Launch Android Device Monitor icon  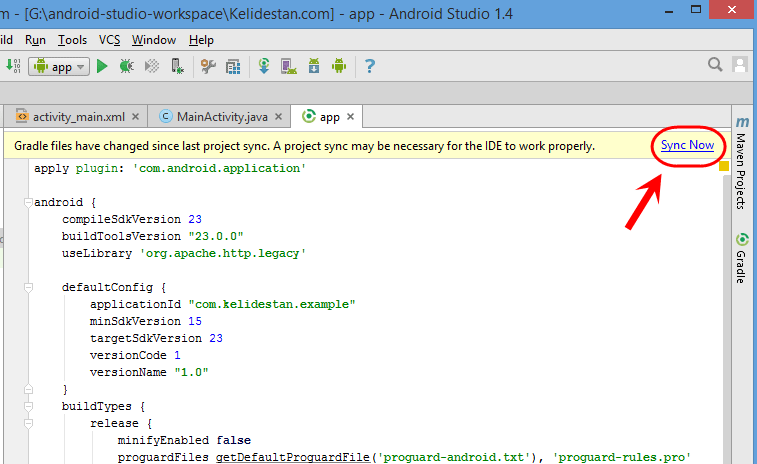click(339, 66)
